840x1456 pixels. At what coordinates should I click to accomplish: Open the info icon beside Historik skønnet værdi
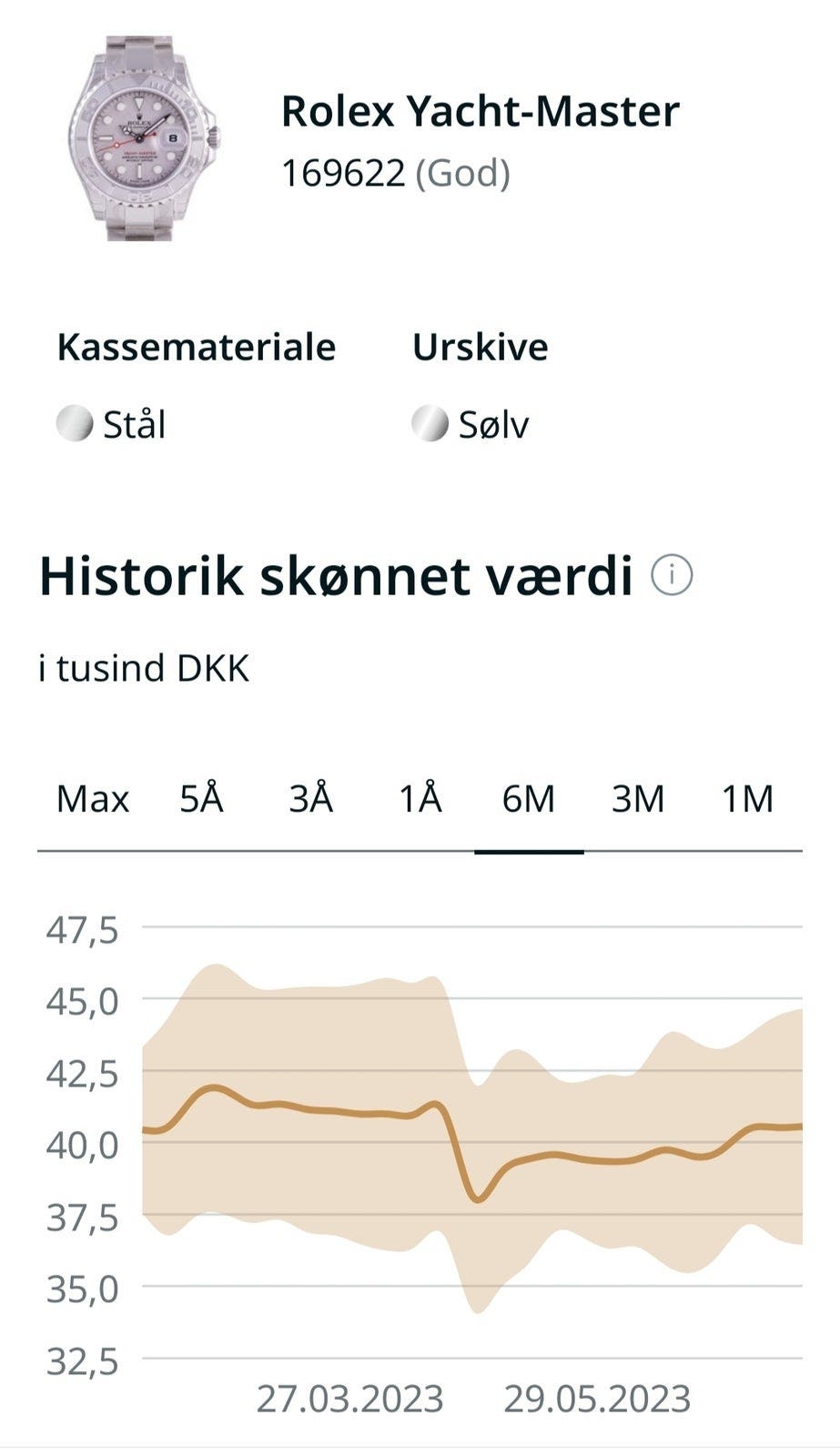673,575
